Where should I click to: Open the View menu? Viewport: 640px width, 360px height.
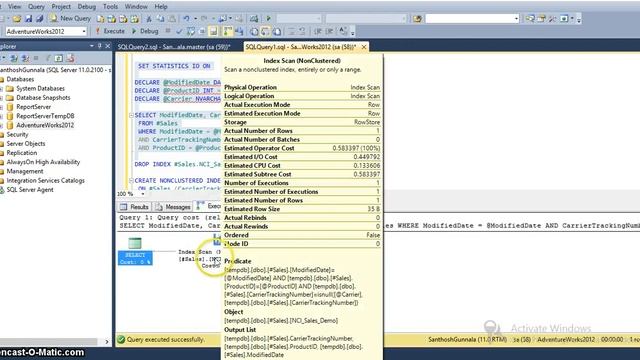pos(14,7)
